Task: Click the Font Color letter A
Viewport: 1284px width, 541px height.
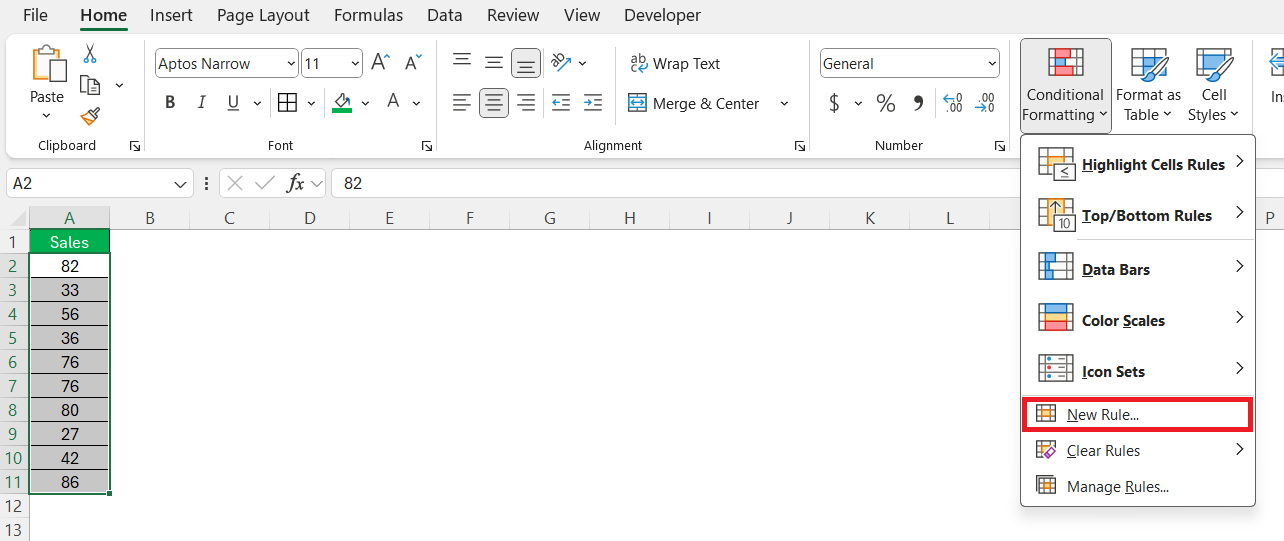Action: (x=393, y=102)
